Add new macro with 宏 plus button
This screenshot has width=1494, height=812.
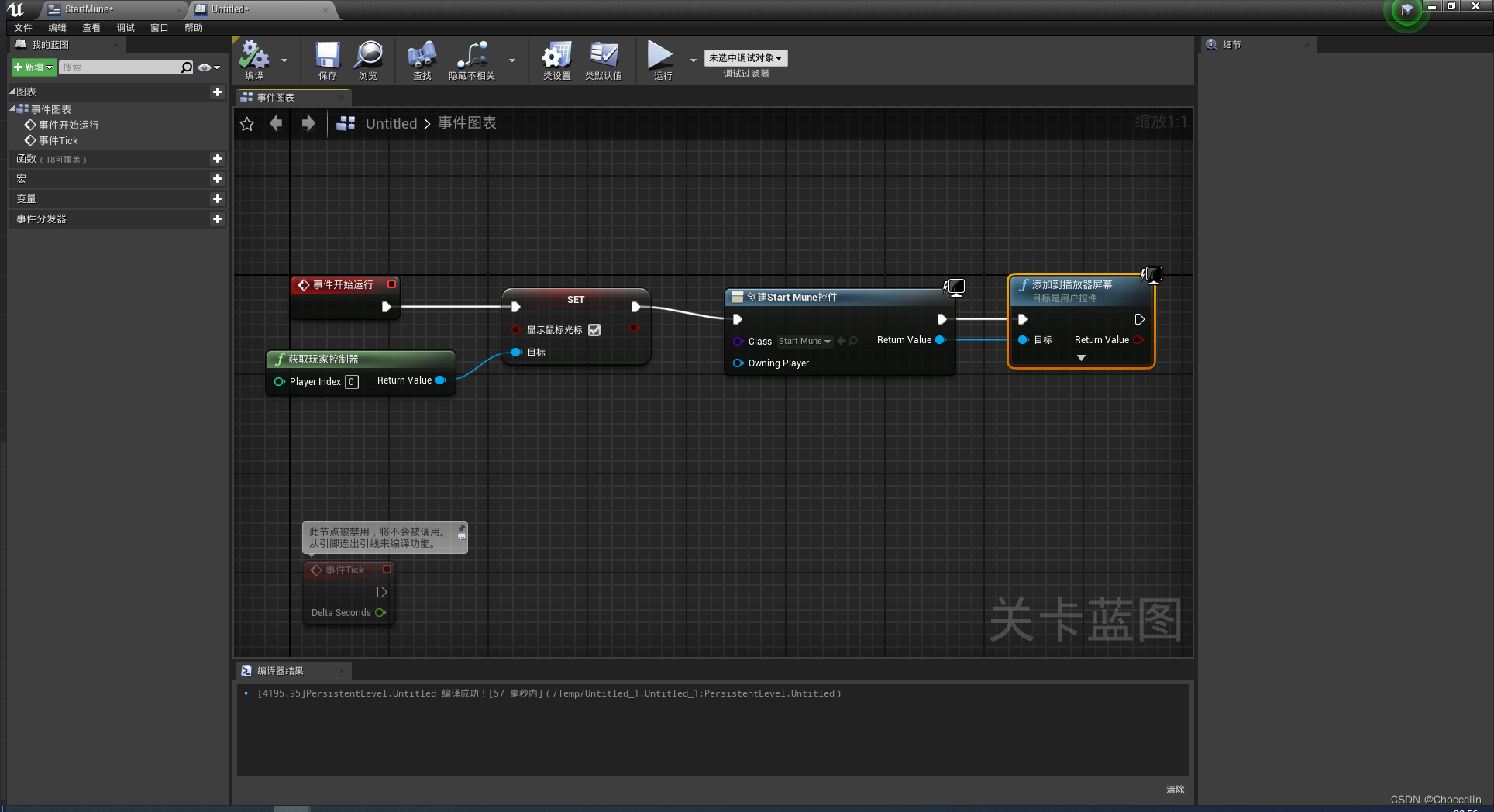(217, 179)
